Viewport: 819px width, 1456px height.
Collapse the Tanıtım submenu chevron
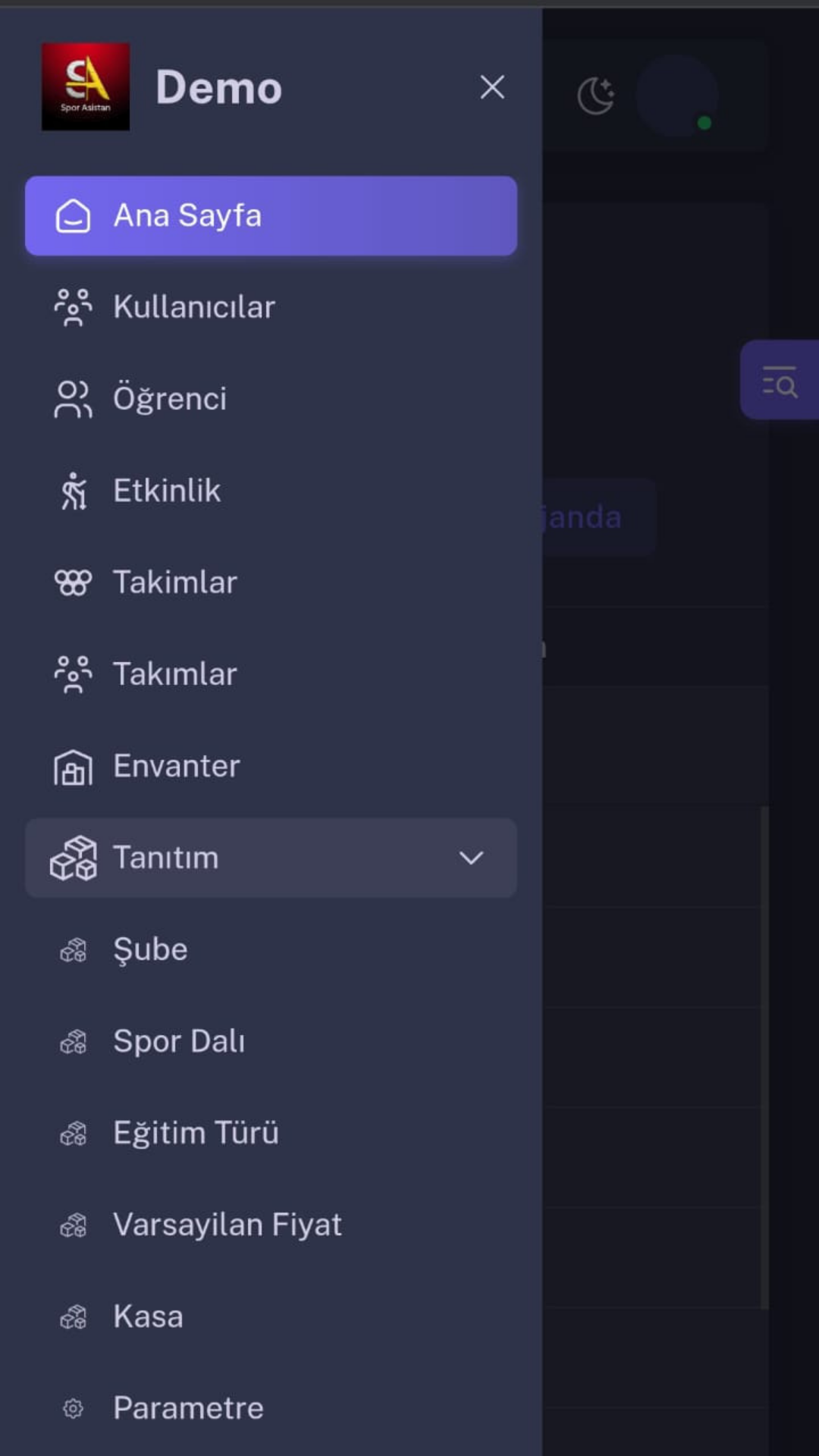click(x=471, y=858)
